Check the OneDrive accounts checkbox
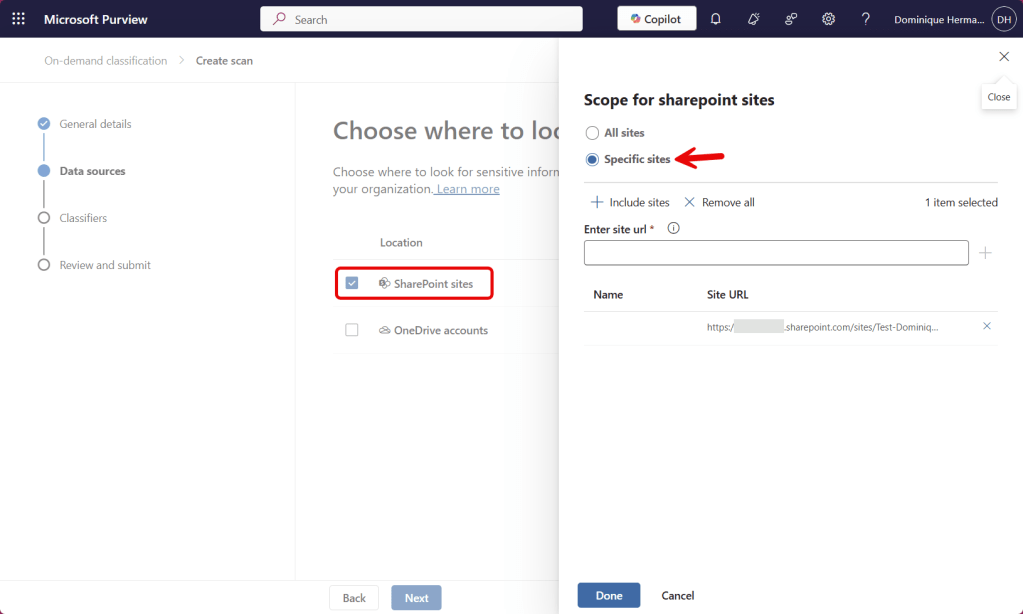1023x614 pixels. (351, 330)
